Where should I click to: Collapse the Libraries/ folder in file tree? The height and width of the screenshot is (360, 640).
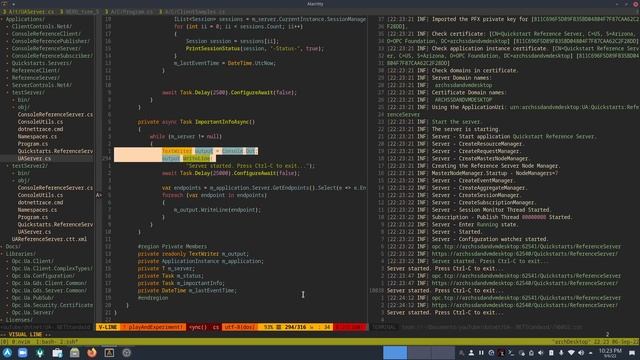coord(20,254)
